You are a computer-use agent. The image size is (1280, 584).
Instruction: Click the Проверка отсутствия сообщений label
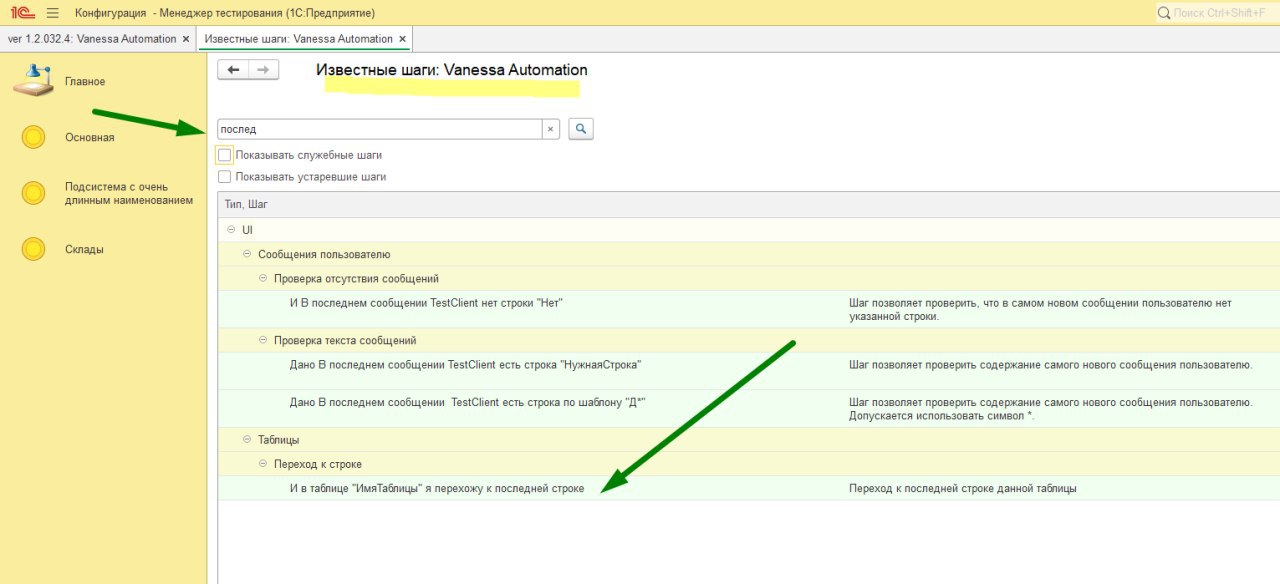tap(356, 278)
